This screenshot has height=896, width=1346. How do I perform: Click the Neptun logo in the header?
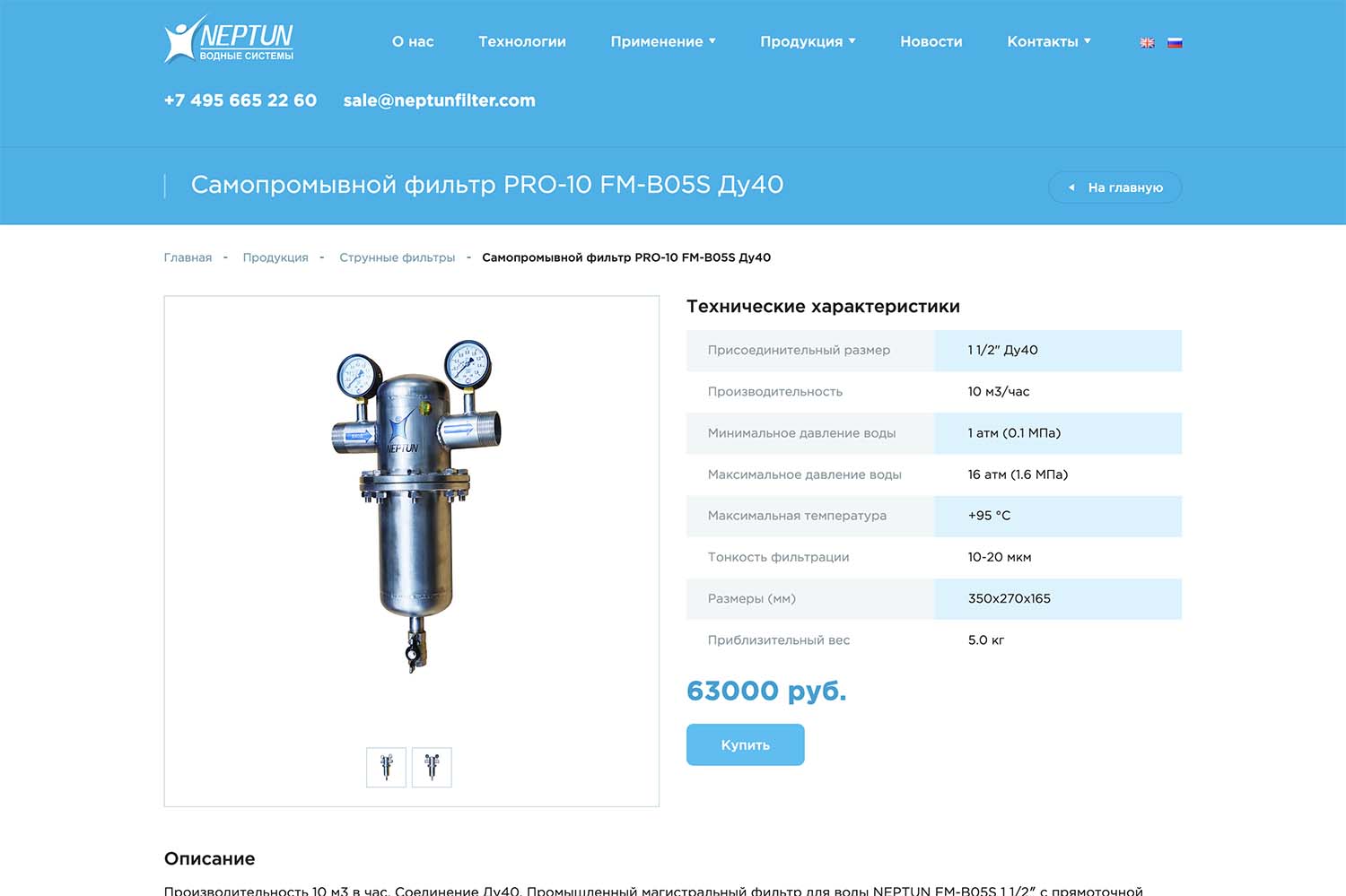[x=229, y=39]
